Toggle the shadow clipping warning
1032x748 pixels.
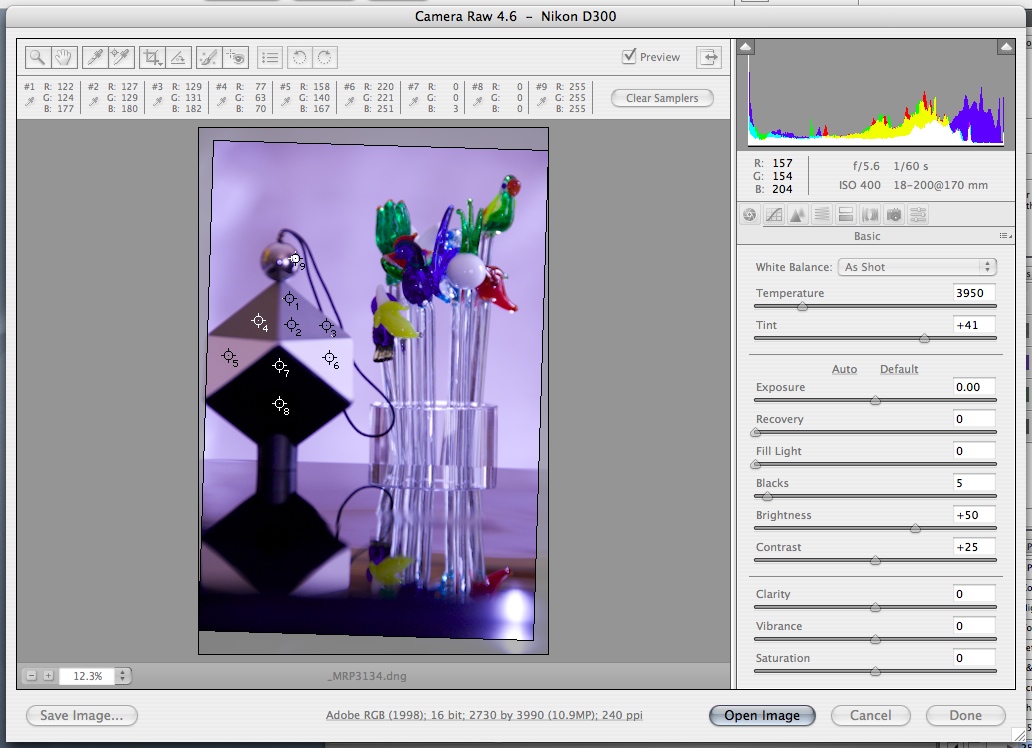[747, 47]
